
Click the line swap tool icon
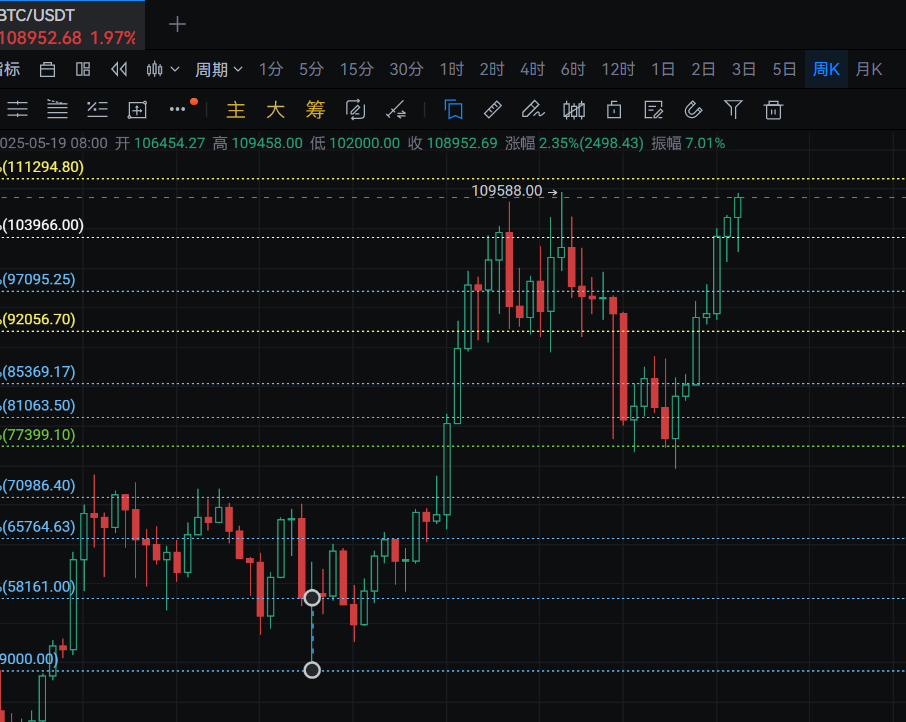(x=396, y=110)
